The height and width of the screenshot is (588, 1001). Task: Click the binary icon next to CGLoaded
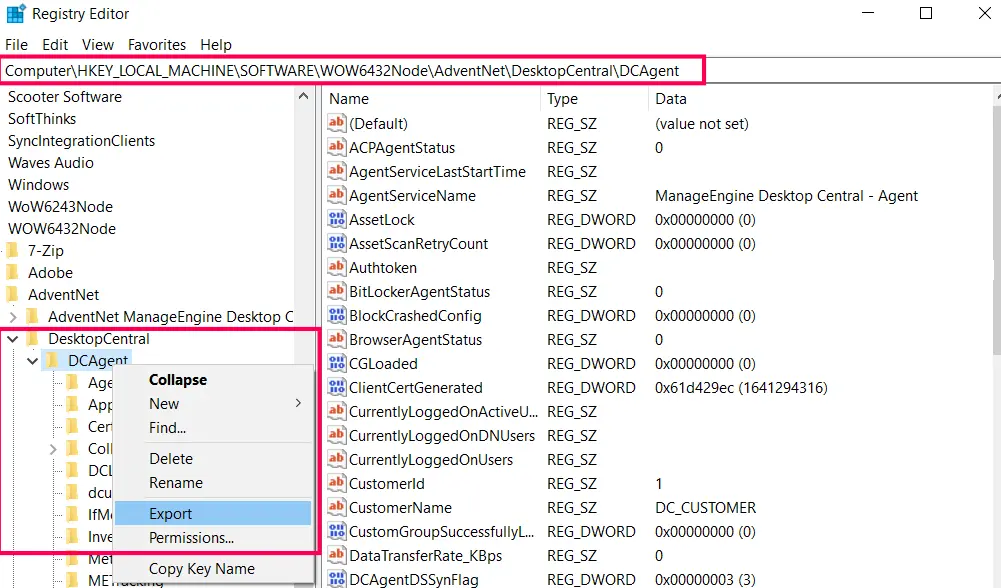coord(336,364)
